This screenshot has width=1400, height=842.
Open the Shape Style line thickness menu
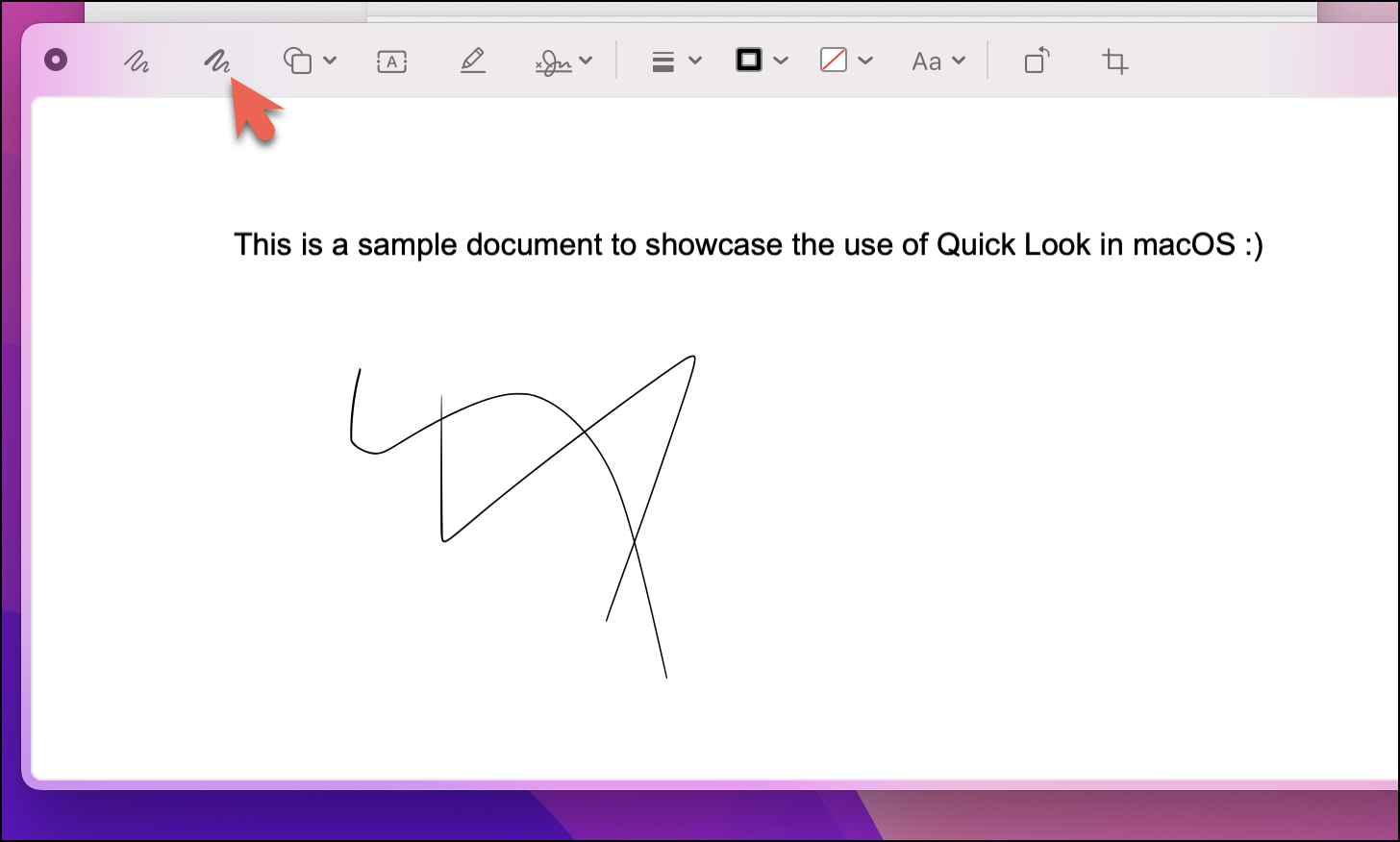point(662,62)
